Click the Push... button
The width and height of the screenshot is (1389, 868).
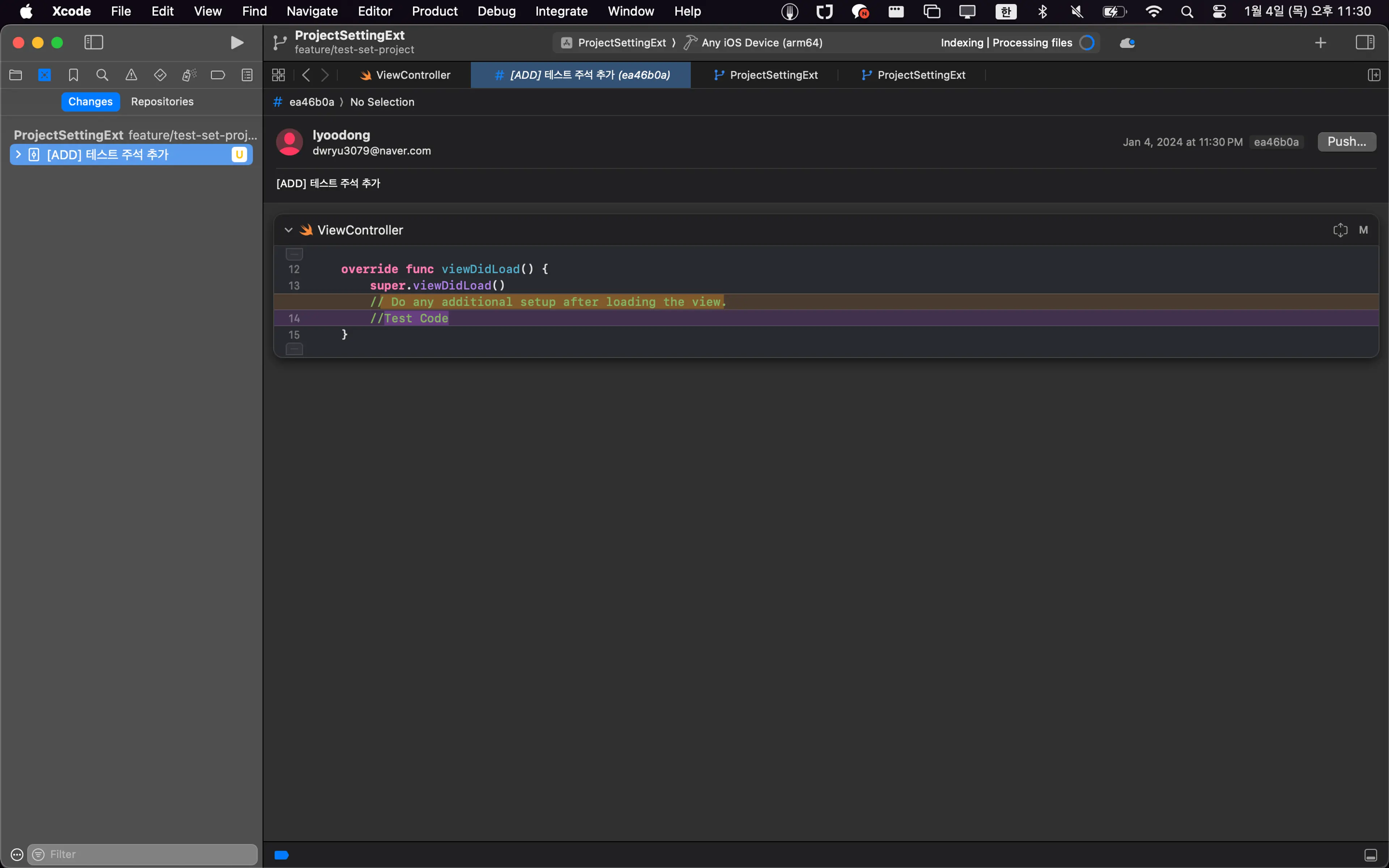1347,142
